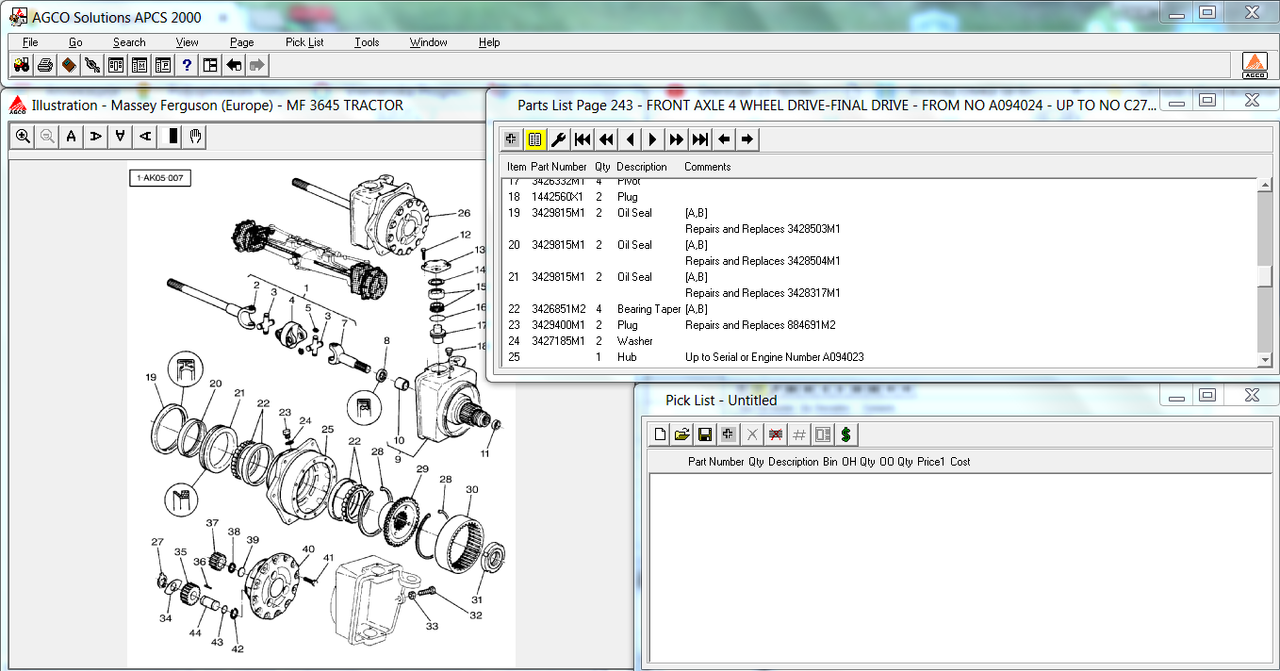Click the '1 AK05 007' illustration label
Screen dimensions: 1280x671
tap(161, 178)
